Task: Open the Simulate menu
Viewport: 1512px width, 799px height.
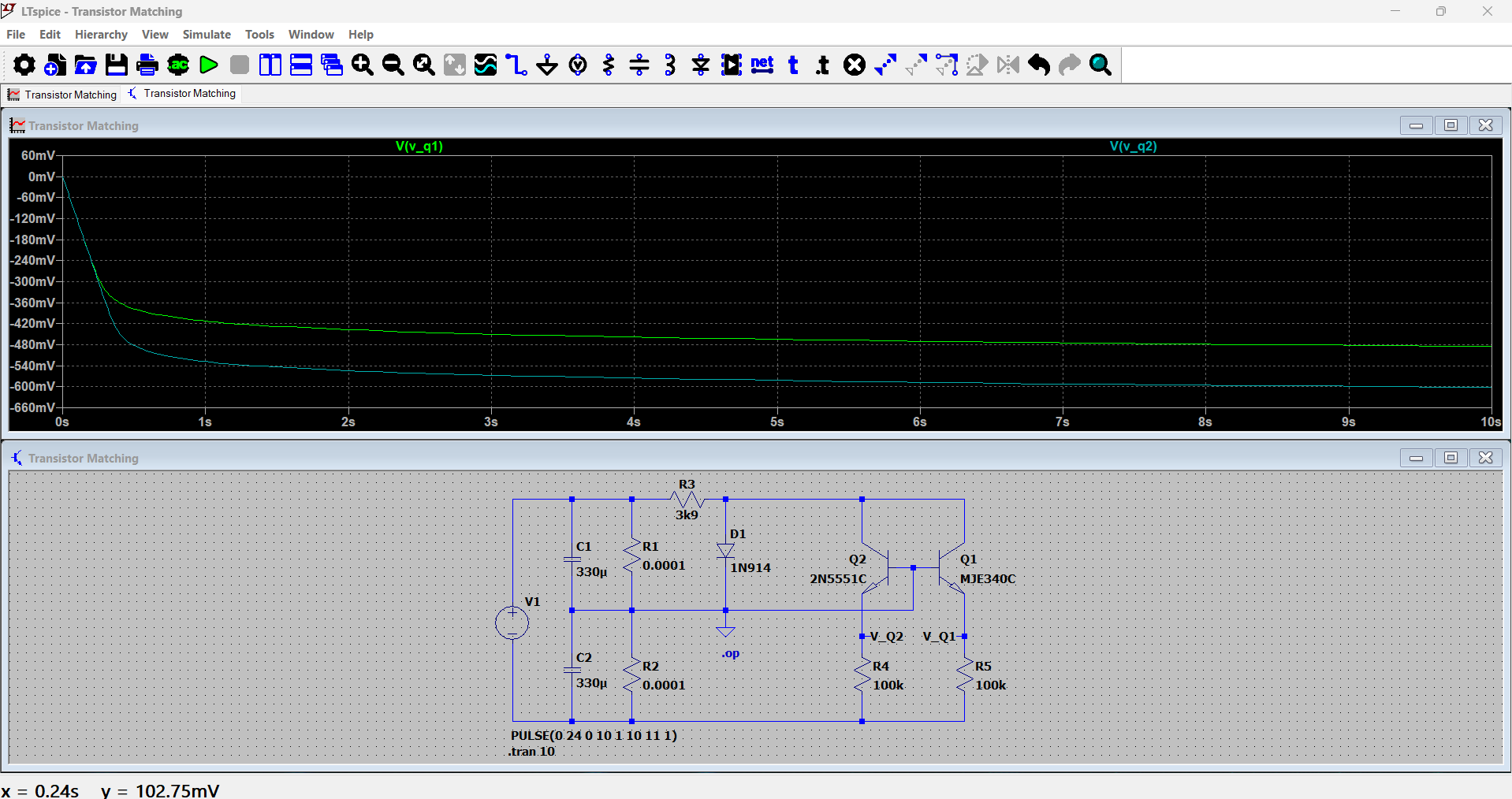Action: (207, 35)
